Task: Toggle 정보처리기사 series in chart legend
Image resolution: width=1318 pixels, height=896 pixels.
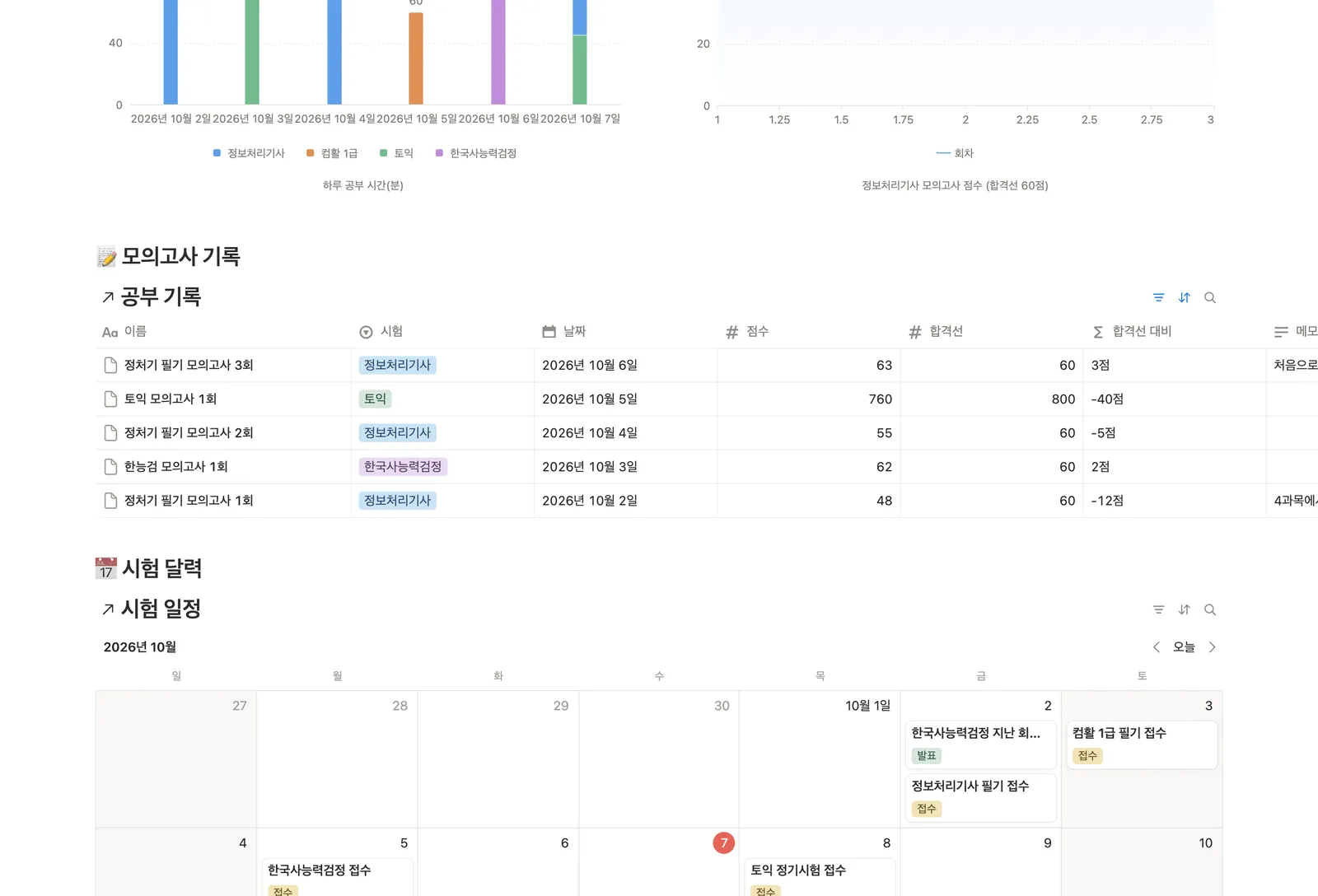Action: point(249,153)
